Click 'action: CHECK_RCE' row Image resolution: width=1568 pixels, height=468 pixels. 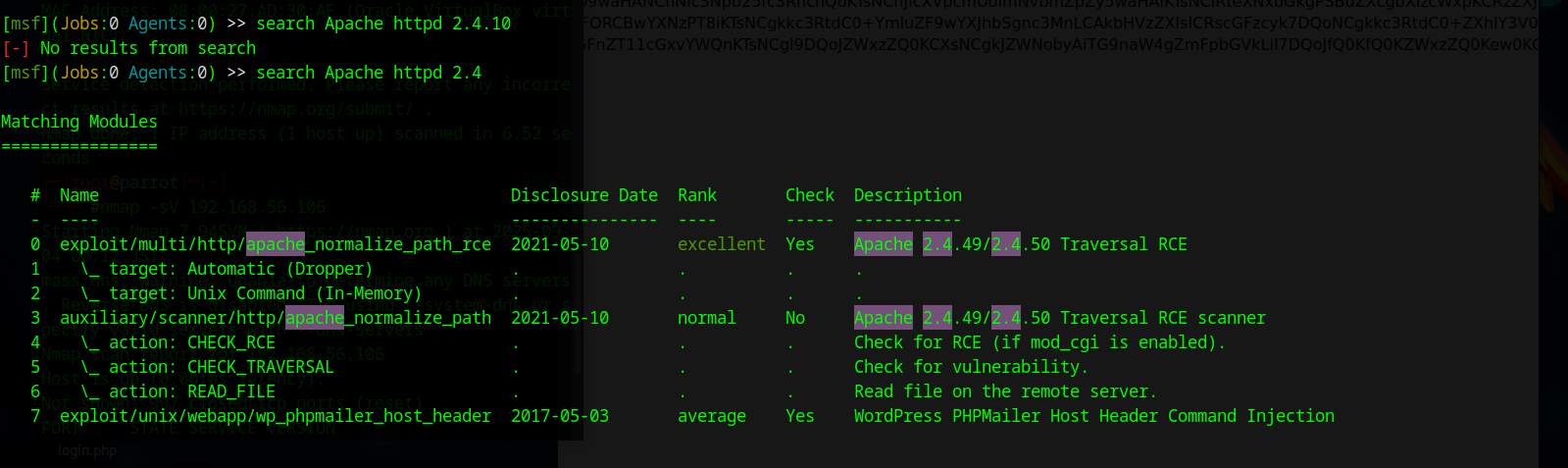click(177, 342)
